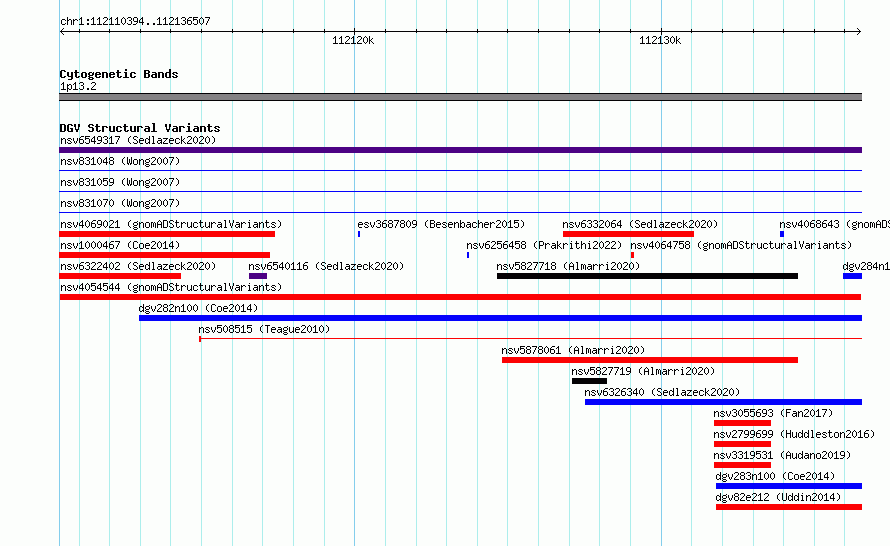The width and height of the screenshot is (890, 546).
Task: Click the Cytogenetic Bands track title
Action: coord(119,74)
